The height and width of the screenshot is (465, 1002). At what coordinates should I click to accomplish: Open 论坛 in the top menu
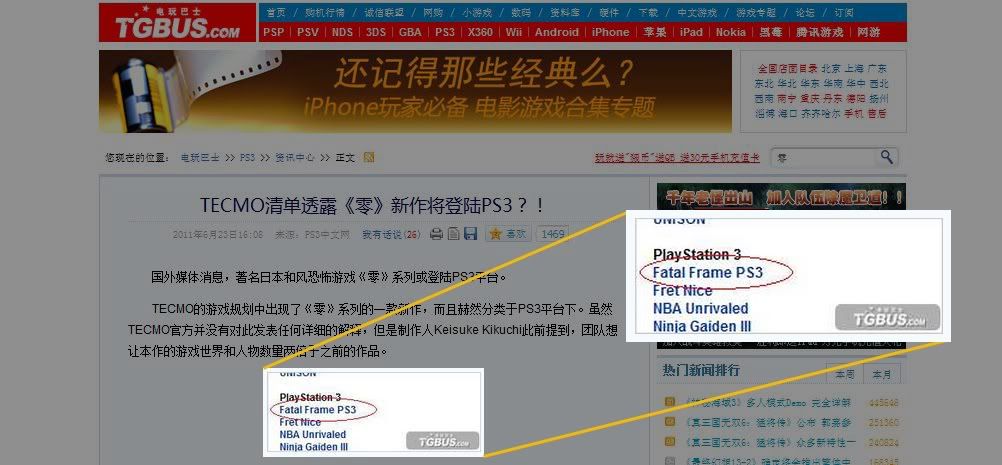(805, 13)
